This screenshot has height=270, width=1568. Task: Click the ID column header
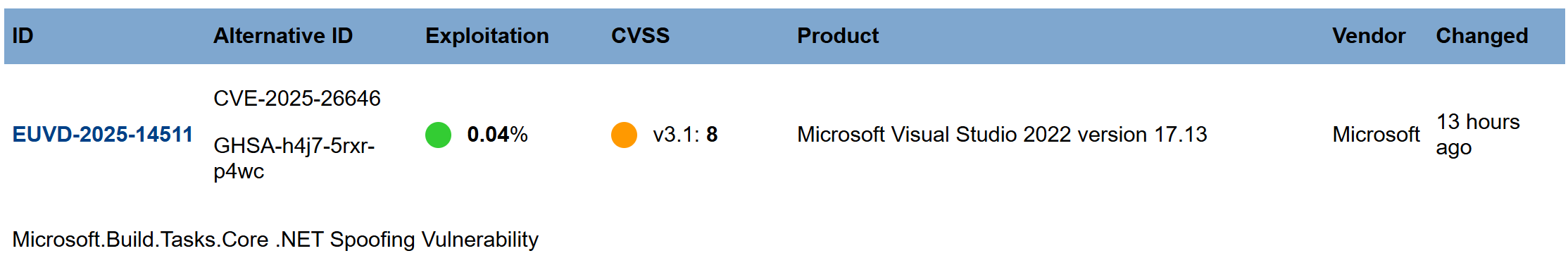[x=23, y=36]
